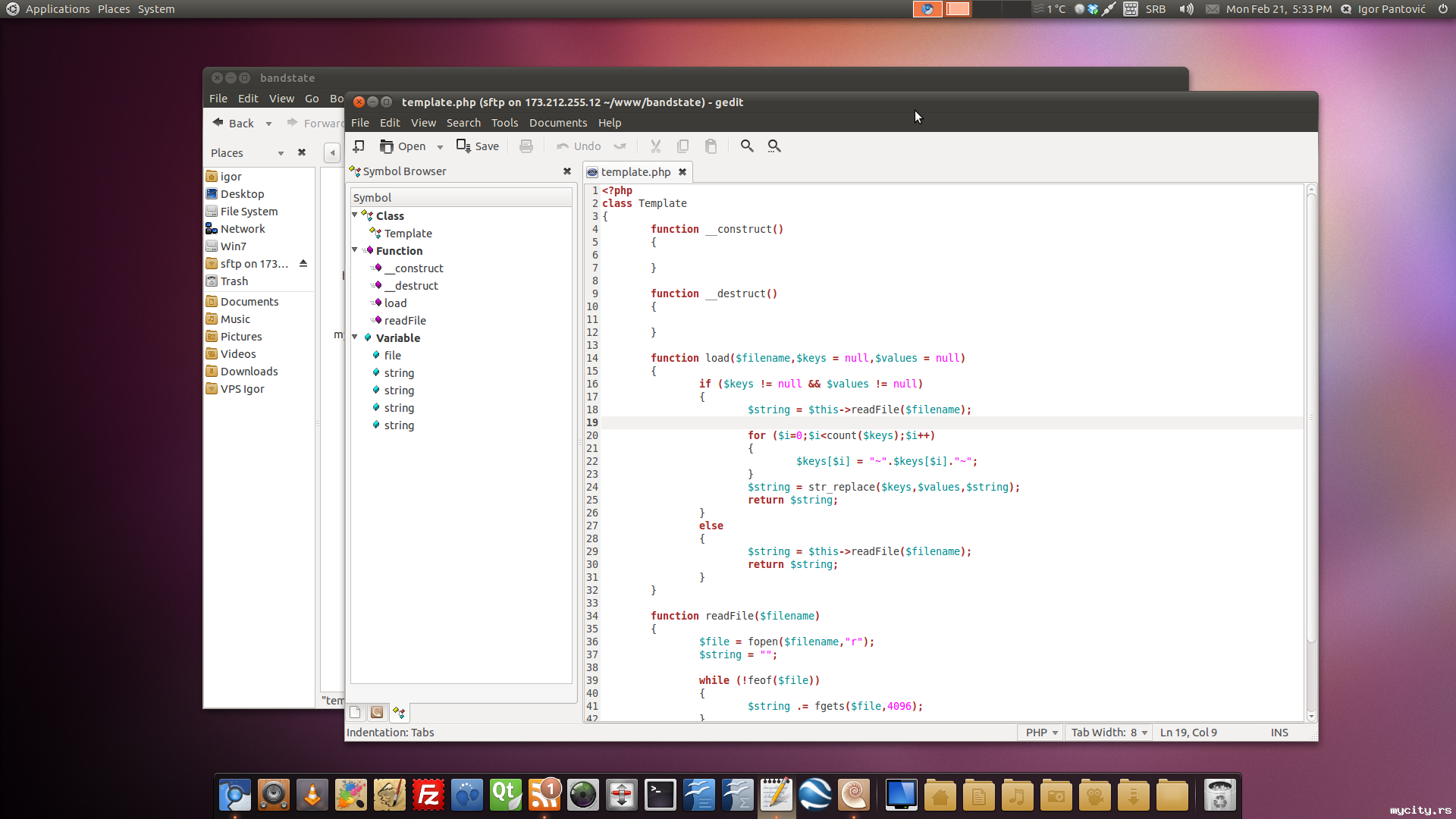The width and height of the screenshot is (1456, 819).
Task: Click the Save button
Action: click(x=478, y=146)
